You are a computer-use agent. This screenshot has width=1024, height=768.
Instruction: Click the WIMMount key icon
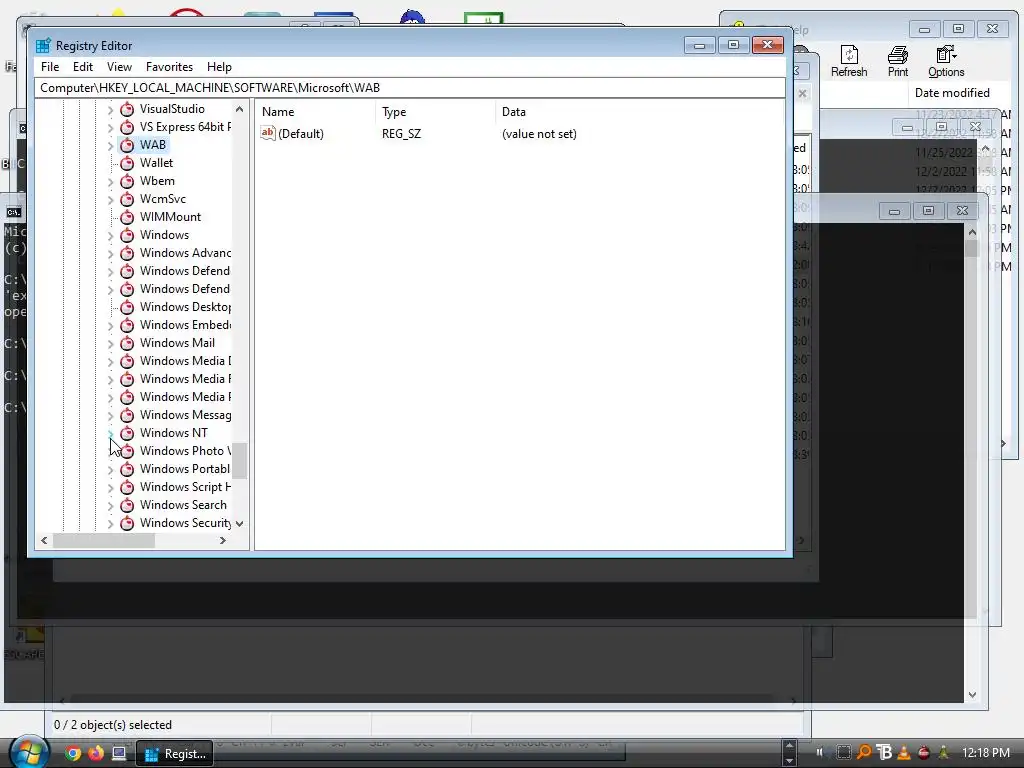127,217
